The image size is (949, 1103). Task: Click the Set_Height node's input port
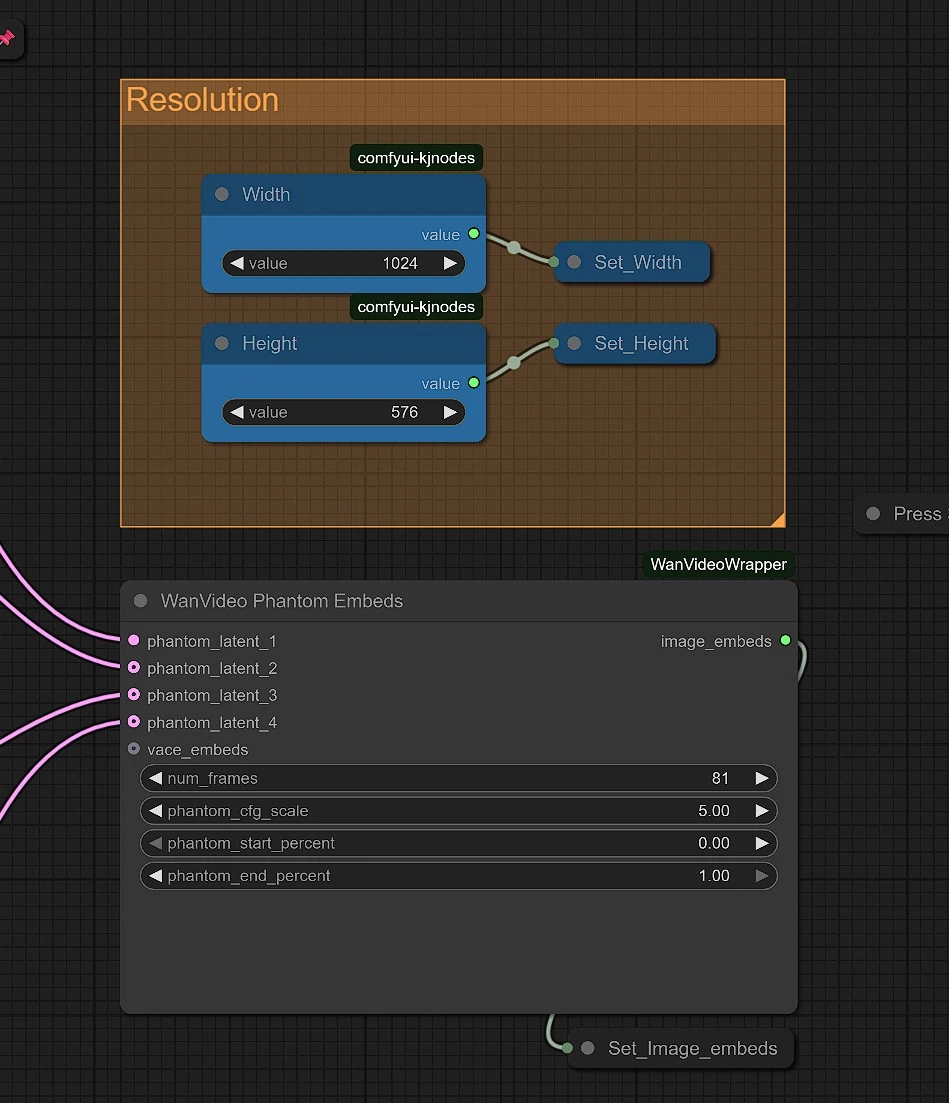click(x=554, y=343)
